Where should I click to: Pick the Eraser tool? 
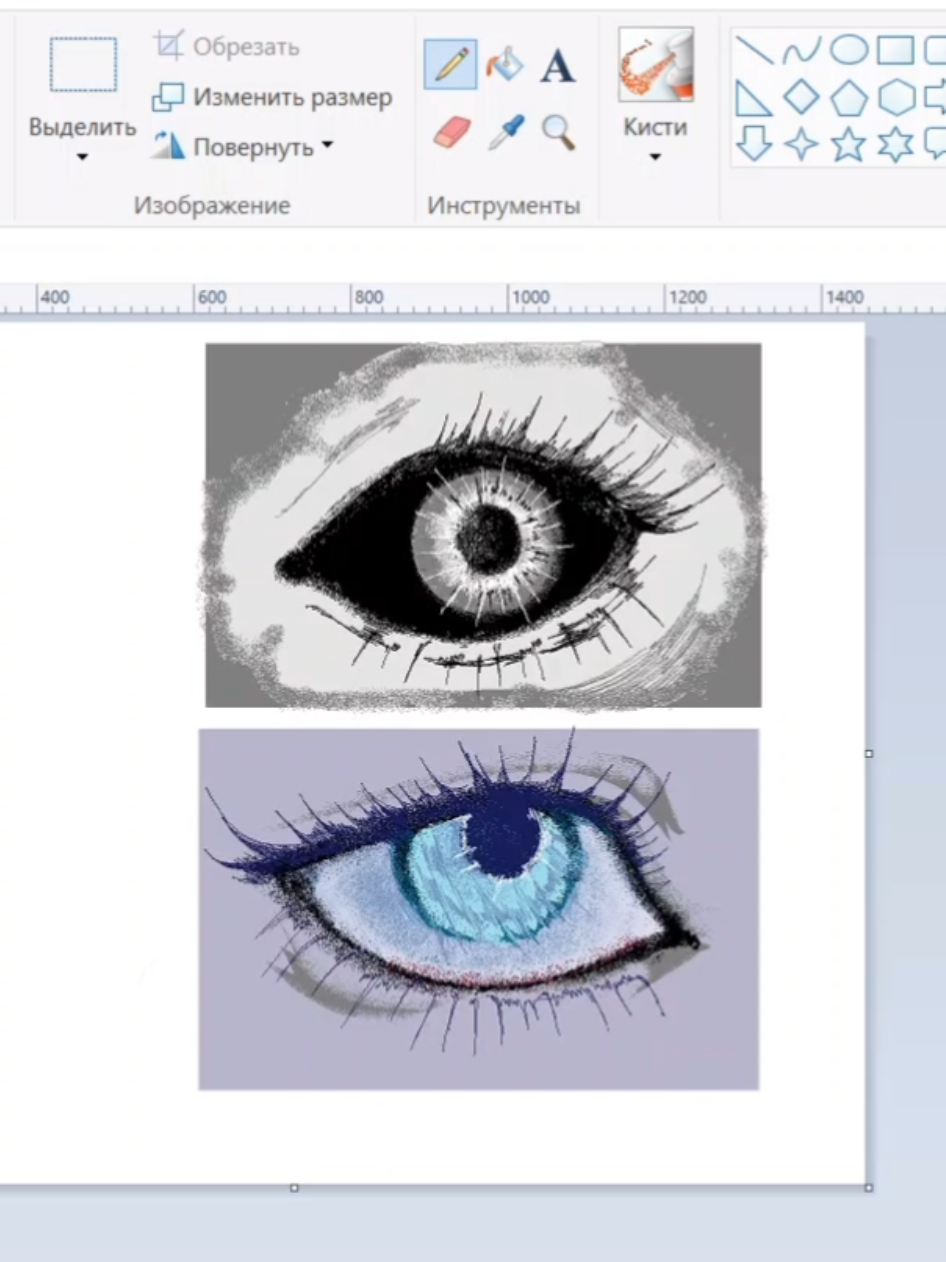(452, 131)
